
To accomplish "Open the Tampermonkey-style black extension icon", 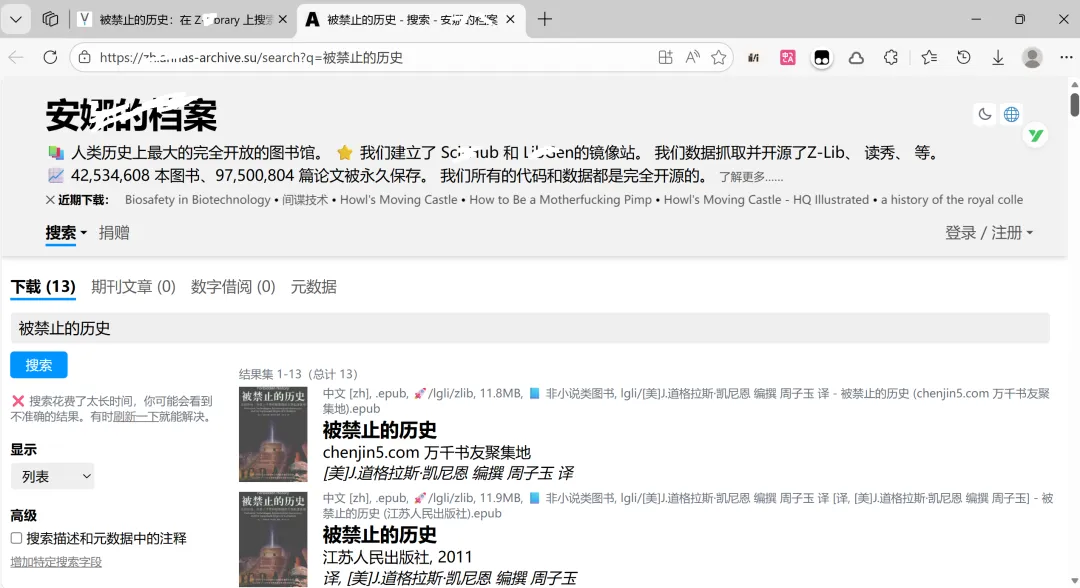I will tap(822, 58).
